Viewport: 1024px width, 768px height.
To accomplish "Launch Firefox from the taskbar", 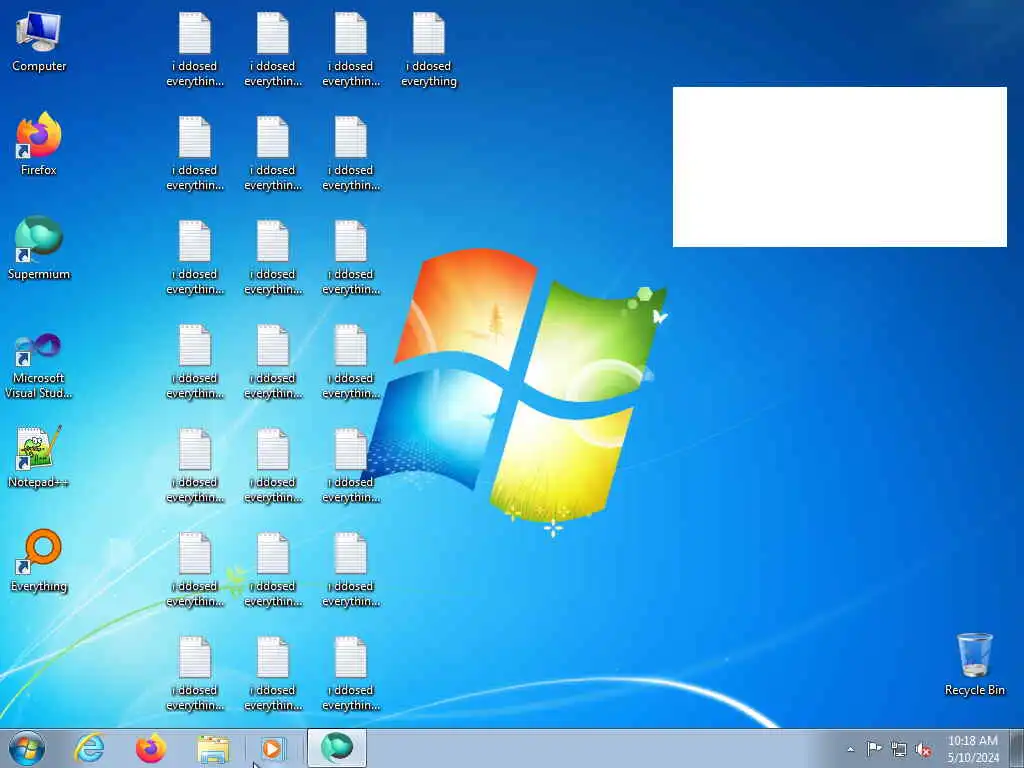I will [x=151, y=748].
